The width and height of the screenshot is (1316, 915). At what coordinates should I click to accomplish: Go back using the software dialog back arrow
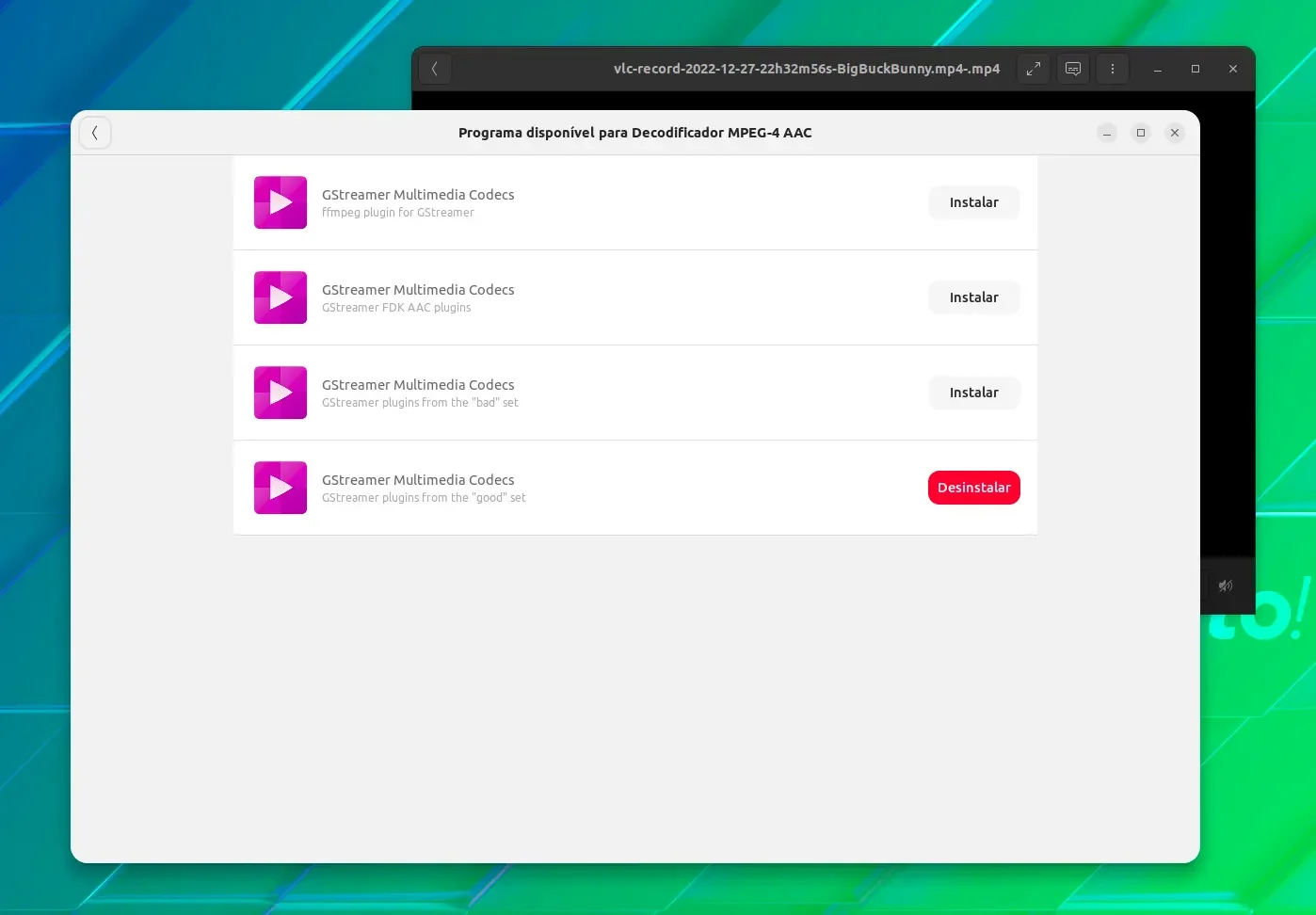pyautogui.click(x=95, y=133)
